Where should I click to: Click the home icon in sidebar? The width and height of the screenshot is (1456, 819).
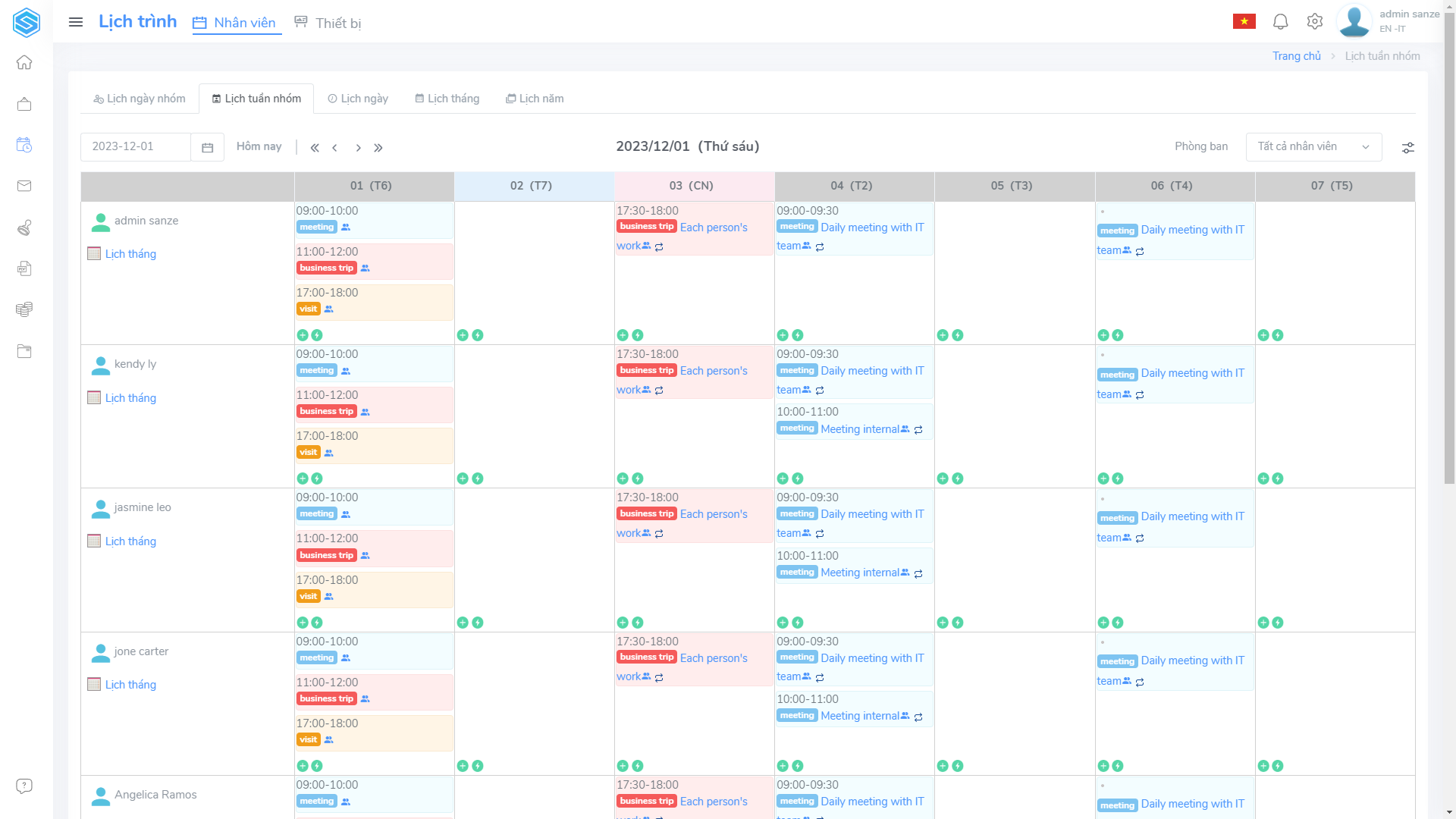pos(24,62)
